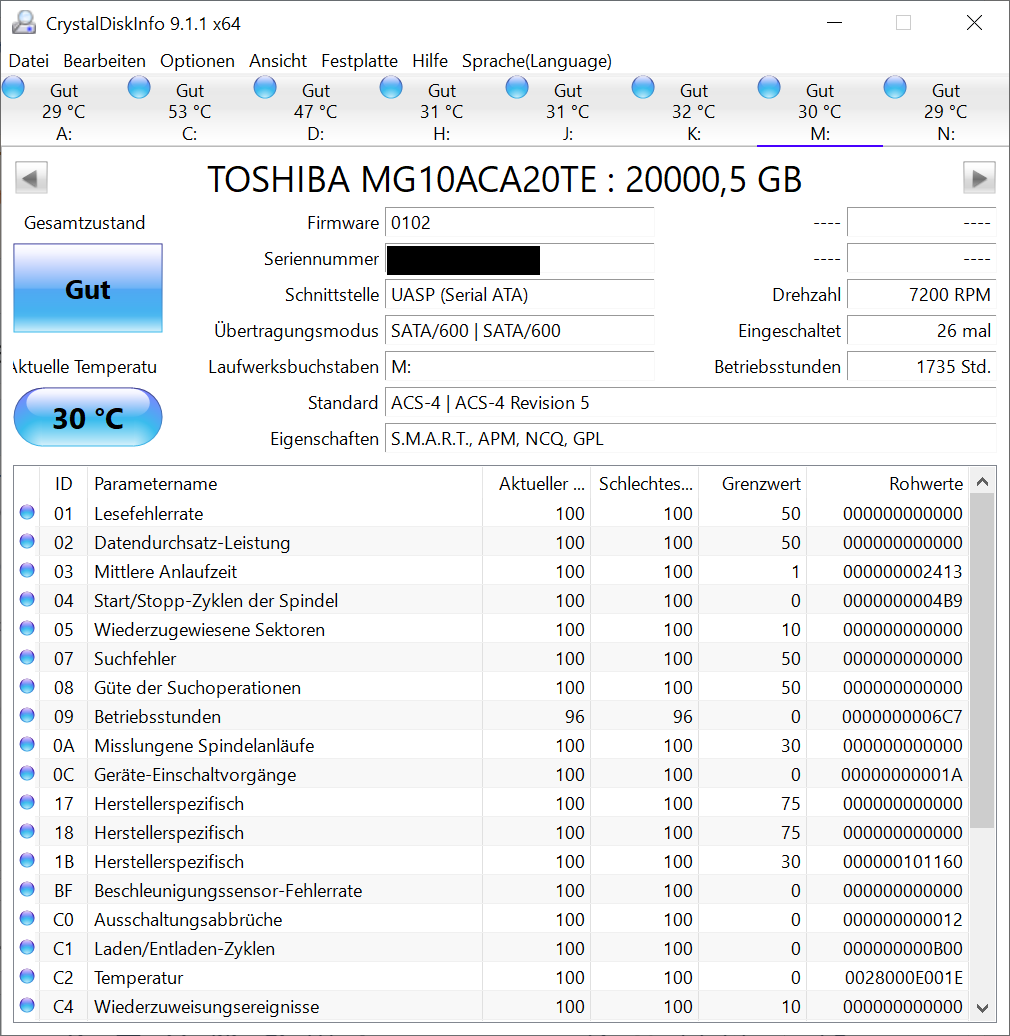Click status dot for Datendurchsatz-Leistung row
This screenshot has width=1010, height=1036.
(27, 541)
